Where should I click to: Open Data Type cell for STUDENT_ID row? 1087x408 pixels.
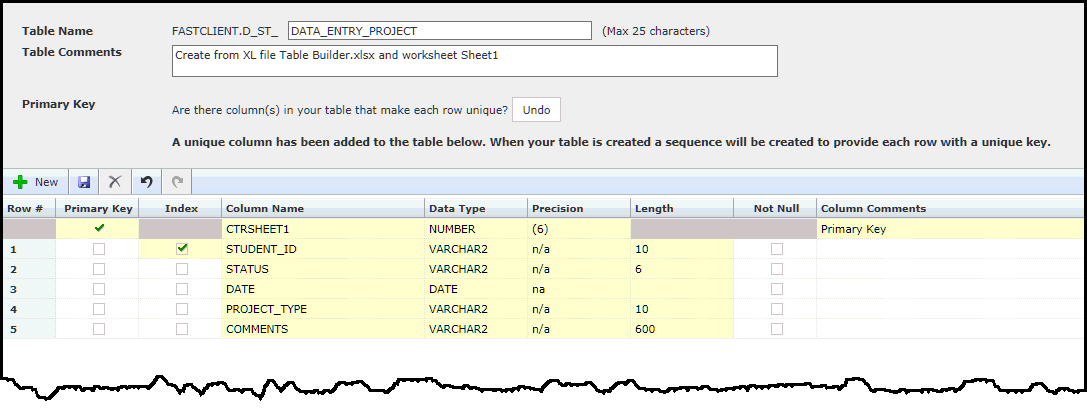pyautogui.click(x=475, y=249)
